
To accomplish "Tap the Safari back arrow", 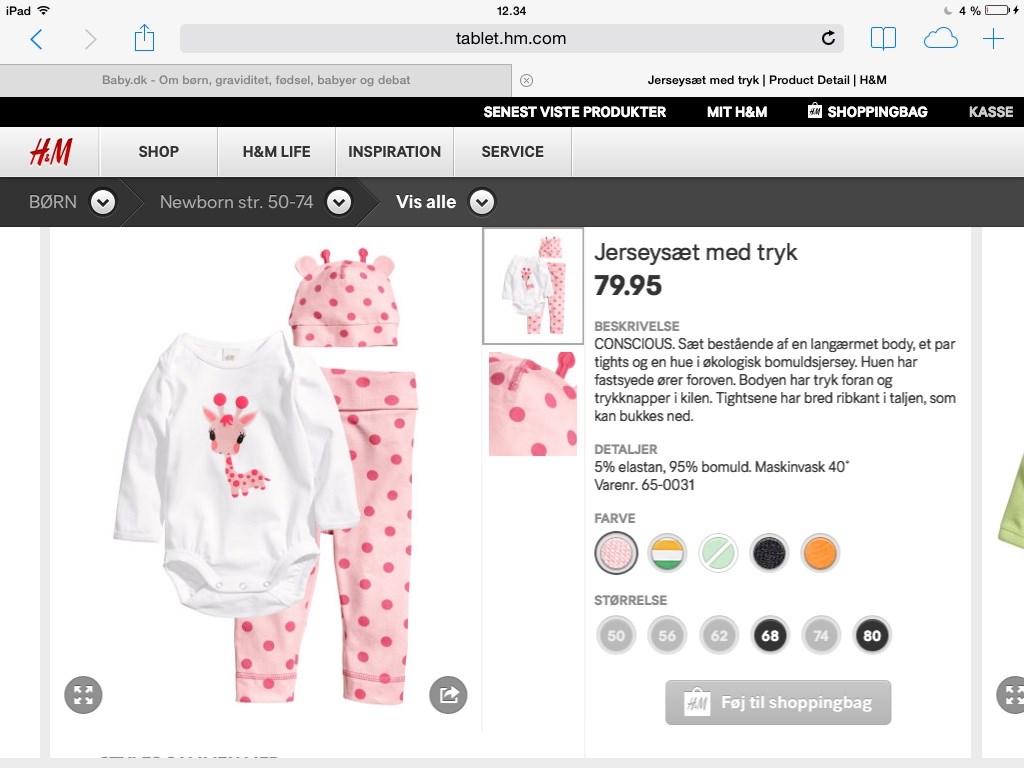I will coord(37,39).
